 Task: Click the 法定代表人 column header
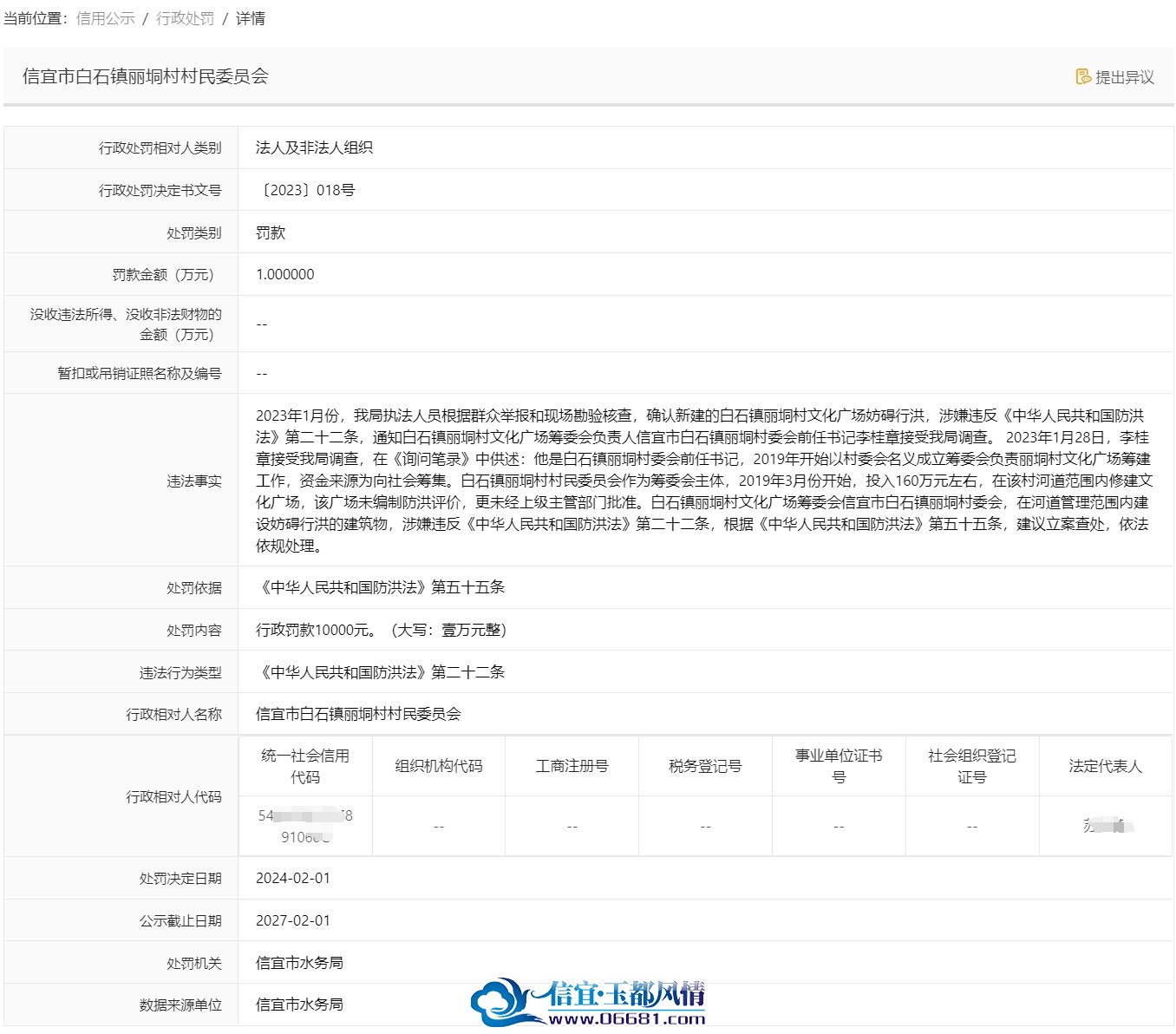click(1105, 766)
